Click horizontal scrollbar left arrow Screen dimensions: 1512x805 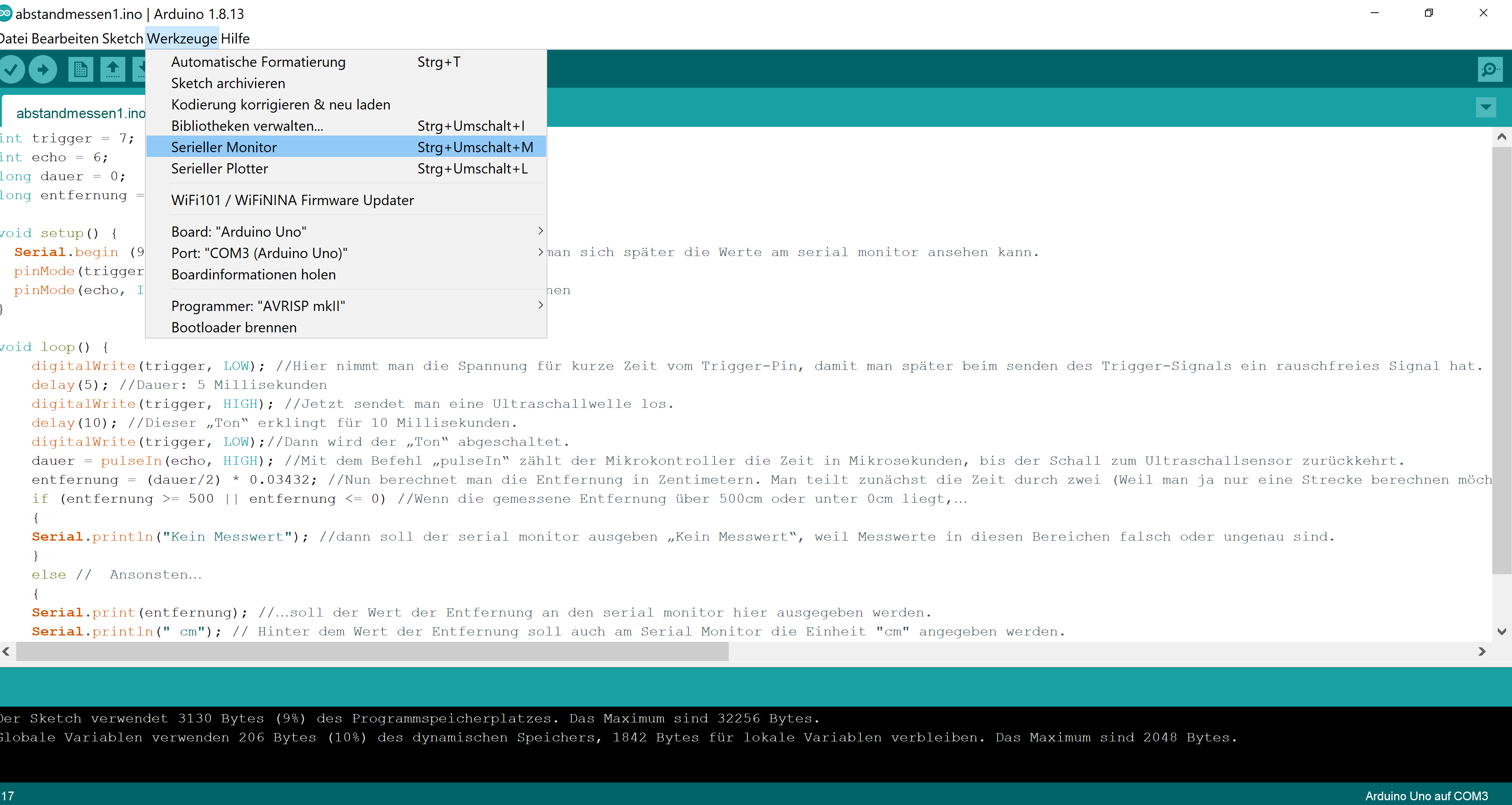(6, 651)
